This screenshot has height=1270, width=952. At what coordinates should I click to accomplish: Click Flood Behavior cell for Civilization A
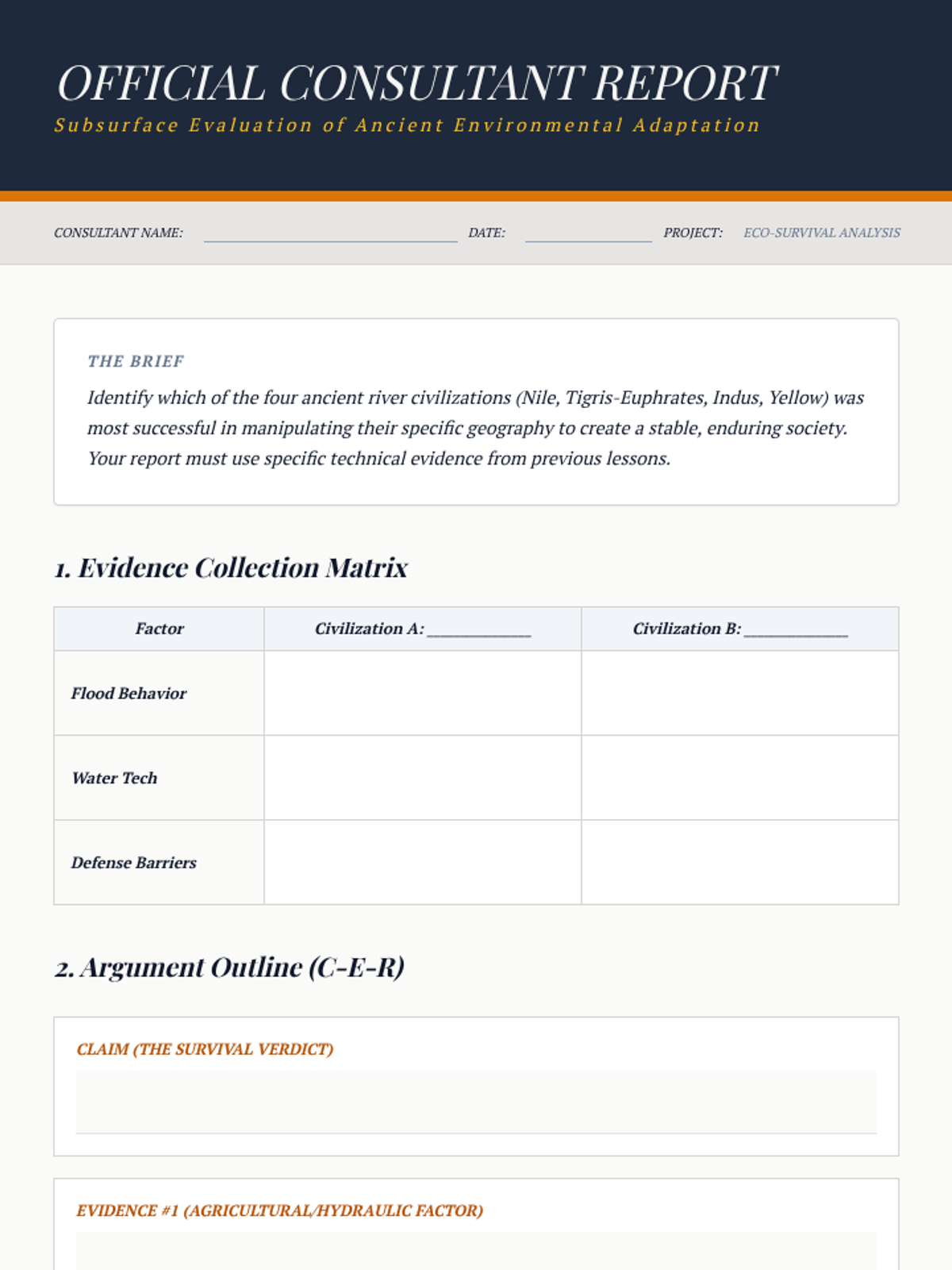click(422, 693)
